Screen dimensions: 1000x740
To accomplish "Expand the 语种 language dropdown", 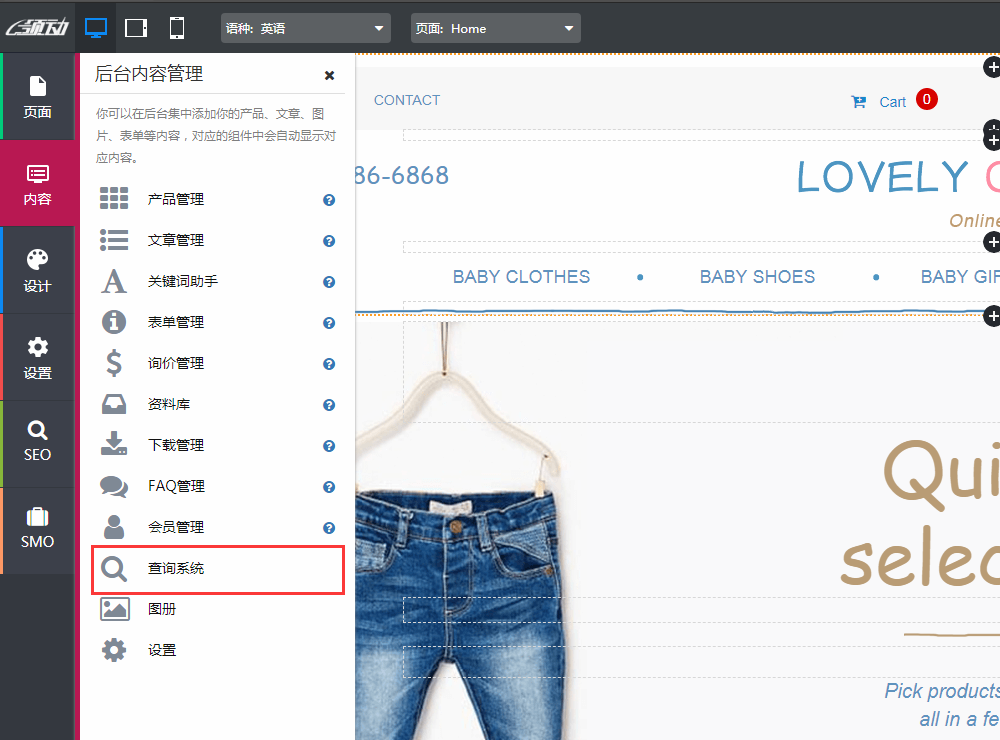I will pos(305,29).
